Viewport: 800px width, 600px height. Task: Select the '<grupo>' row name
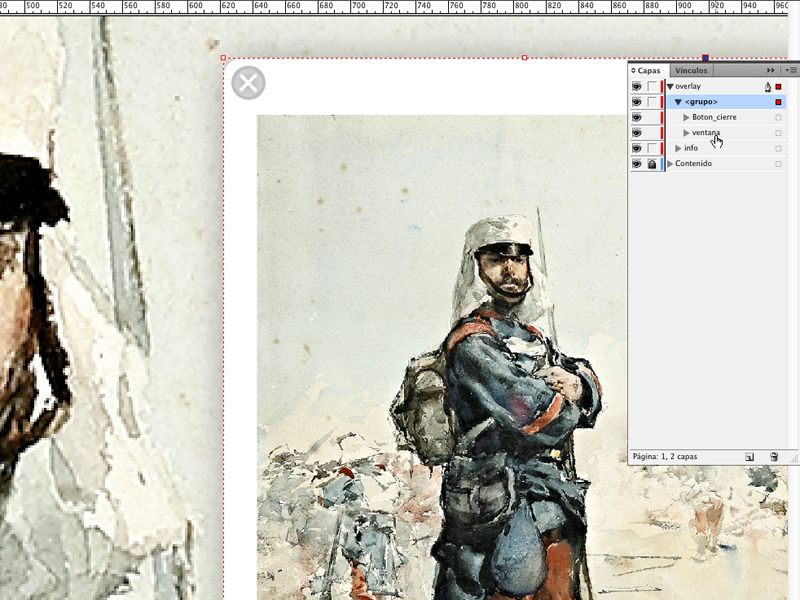701,102
